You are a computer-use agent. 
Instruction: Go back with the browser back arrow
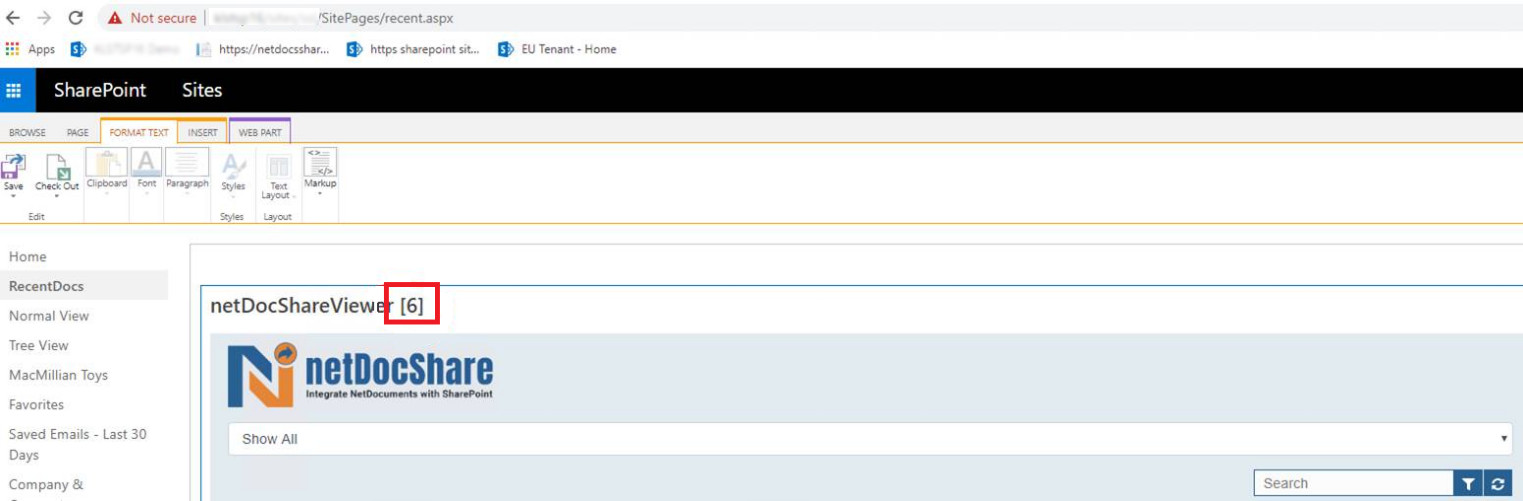coord(13,18)
